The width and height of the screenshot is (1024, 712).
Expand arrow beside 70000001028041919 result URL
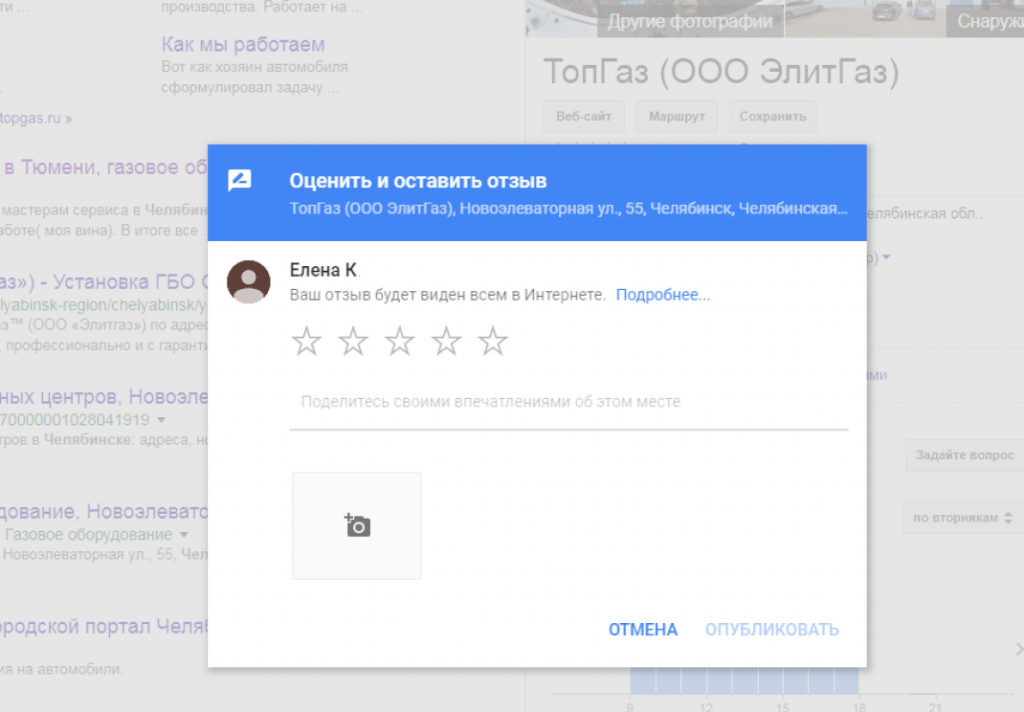point(161,420)
